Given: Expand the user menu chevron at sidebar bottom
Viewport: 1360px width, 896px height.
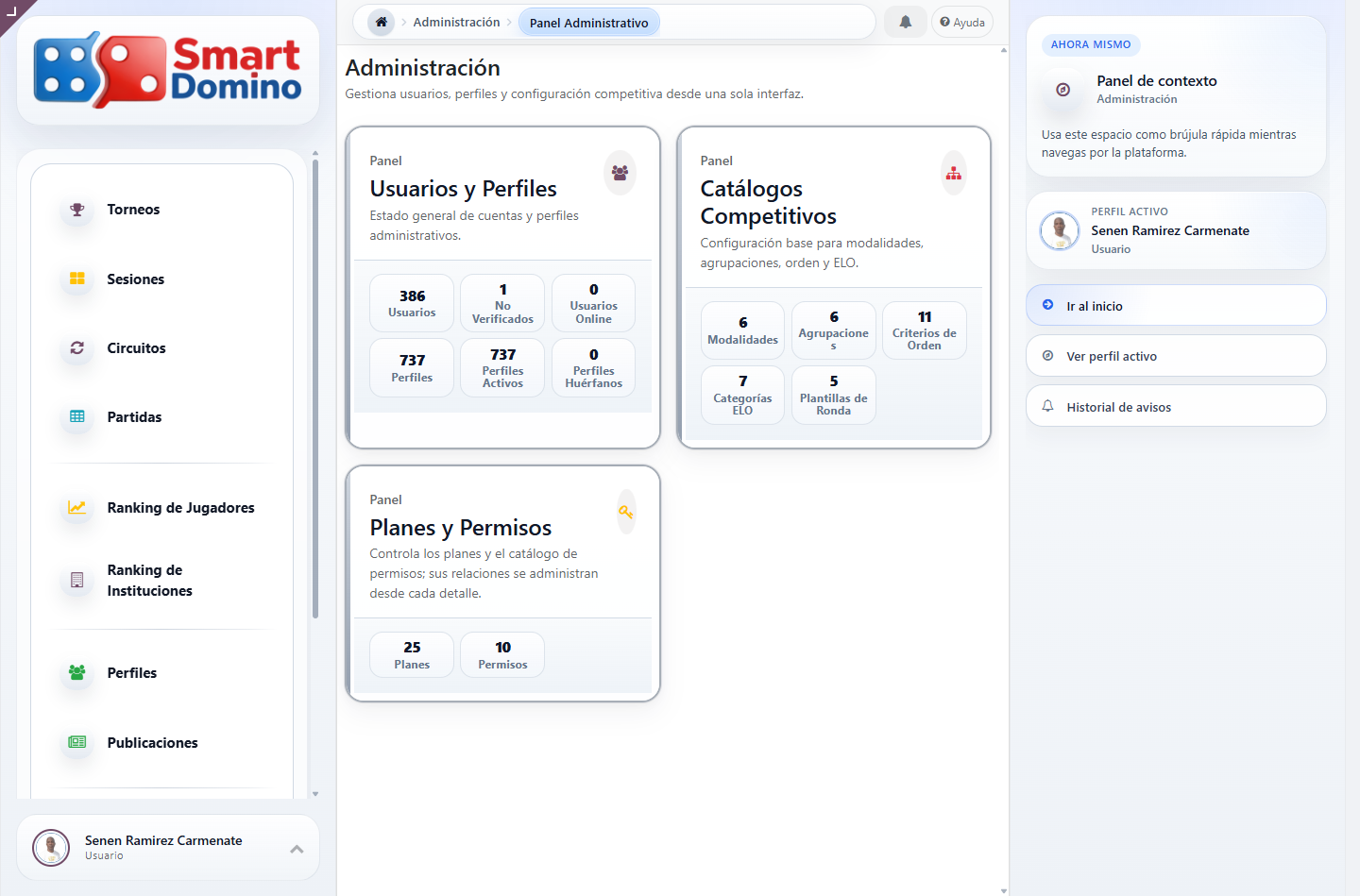Looking at the screenshot, I should click(x=297, y=849).
